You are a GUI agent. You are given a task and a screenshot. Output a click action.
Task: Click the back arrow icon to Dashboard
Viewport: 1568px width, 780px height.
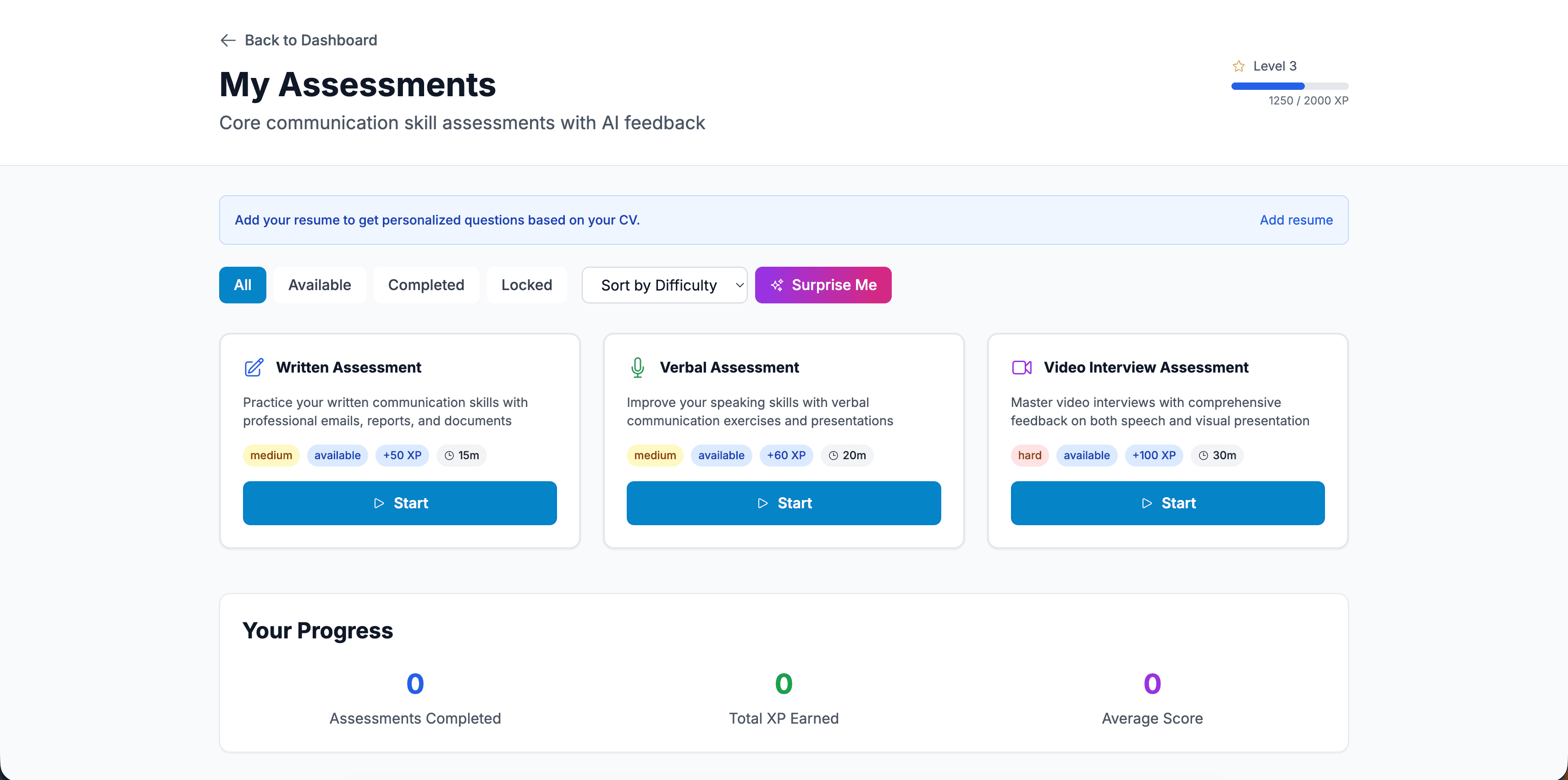(x=228, y=40)
